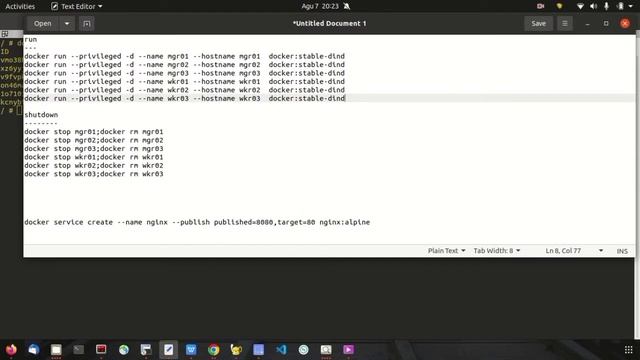Click the 'run' heading text
The height and width of the screenshot is (360, 640).
click(x=31, y=40)
